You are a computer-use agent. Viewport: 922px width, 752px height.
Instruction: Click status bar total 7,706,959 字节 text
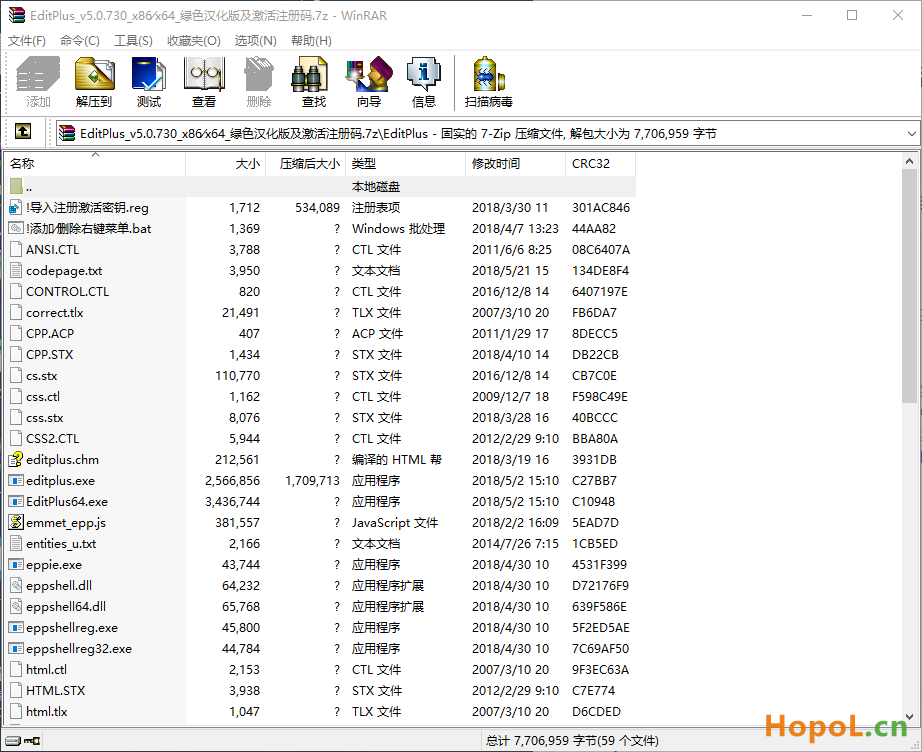tap(572, 740)
